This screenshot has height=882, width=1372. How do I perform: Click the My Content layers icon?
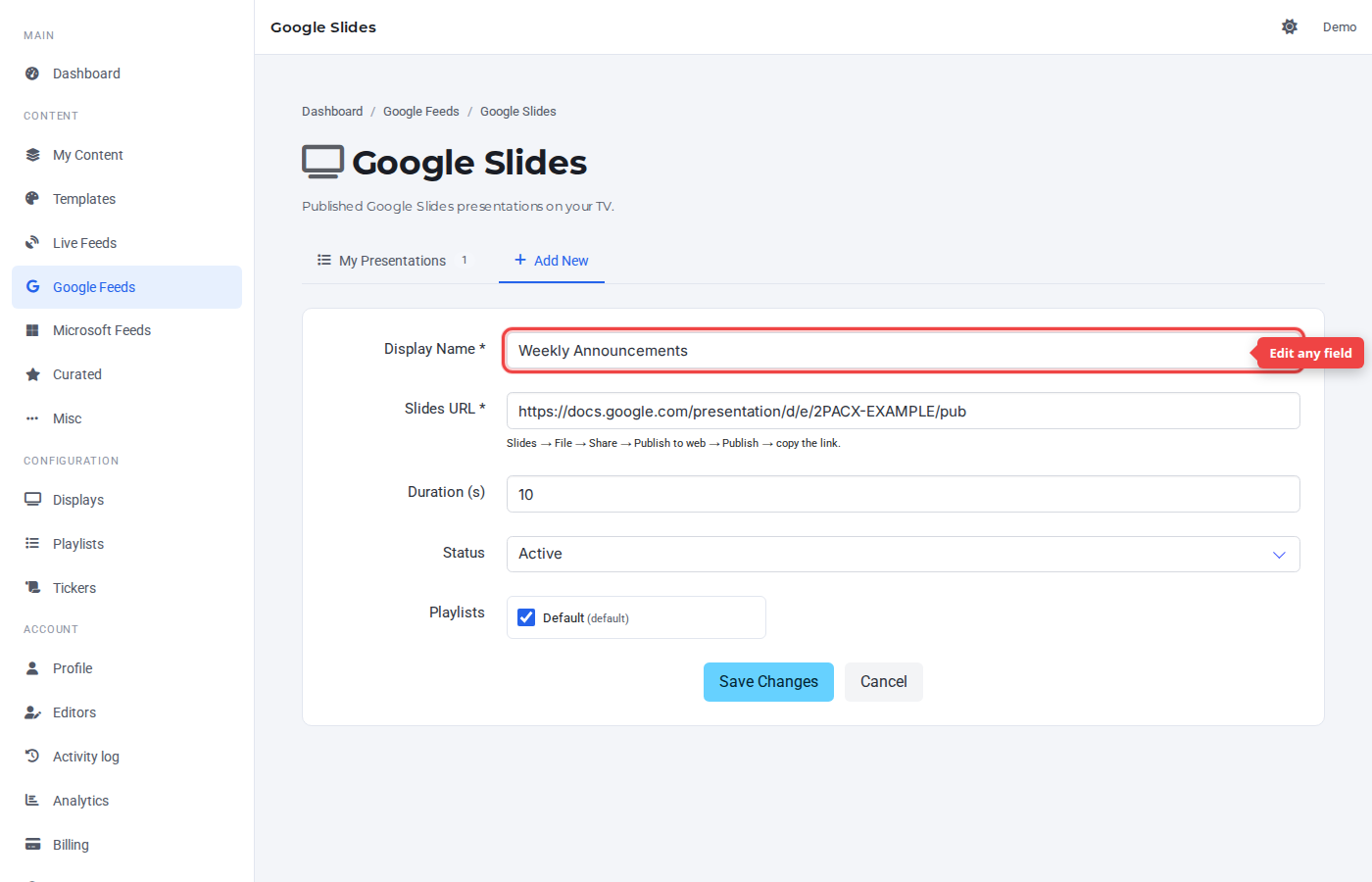coord(32,155)
